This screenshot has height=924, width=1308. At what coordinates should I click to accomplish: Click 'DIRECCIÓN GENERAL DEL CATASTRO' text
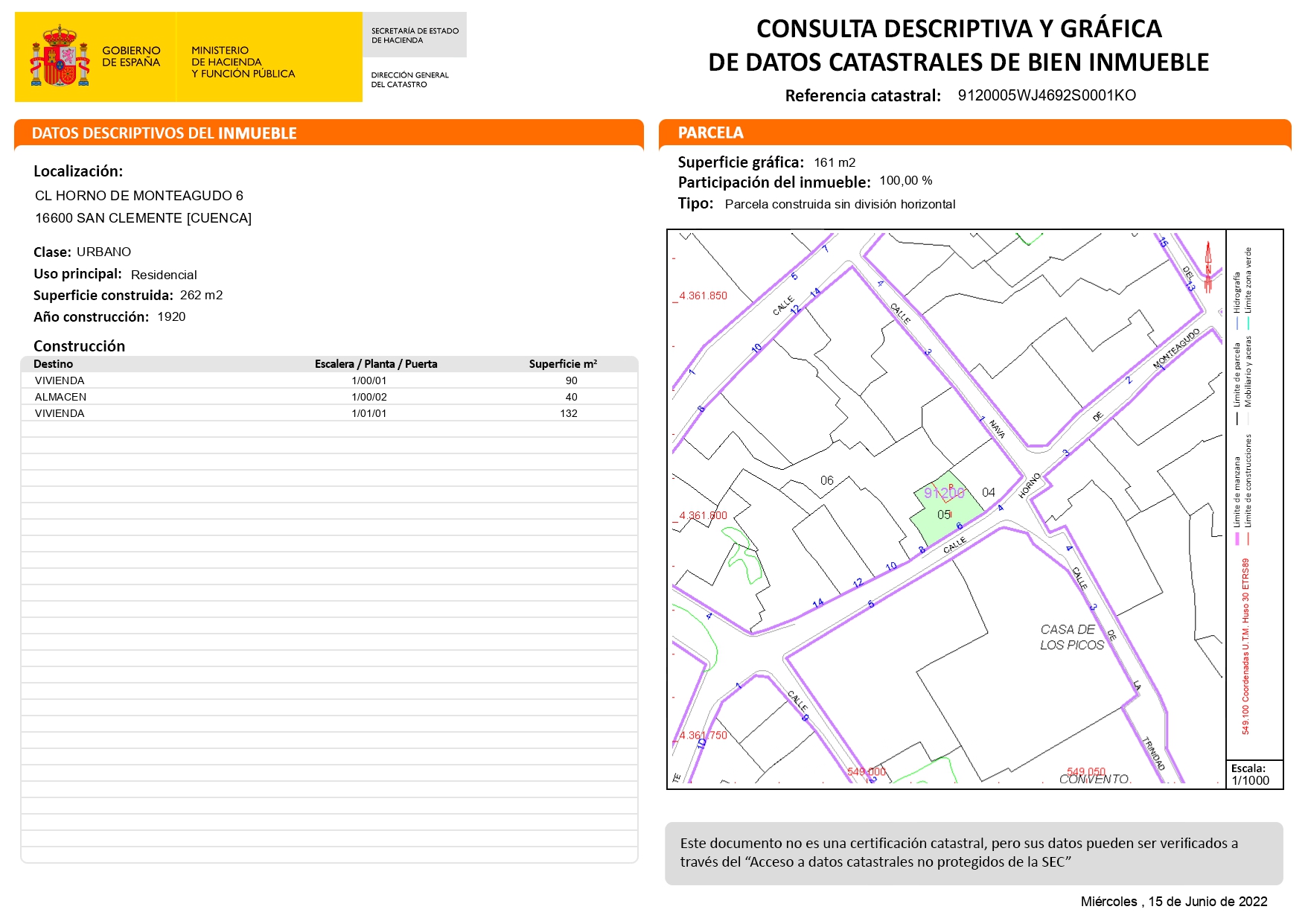409,80
